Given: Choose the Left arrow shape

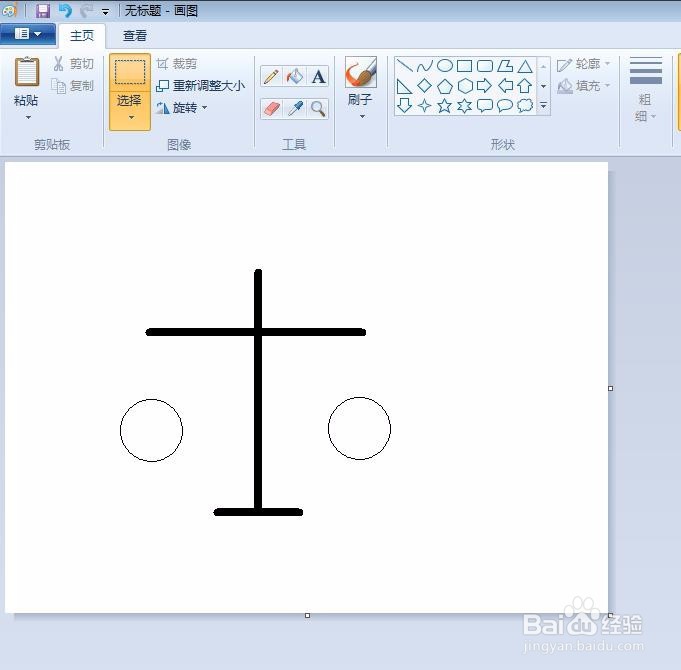Looking at the screenshot, I should click(x=505, y=86).
